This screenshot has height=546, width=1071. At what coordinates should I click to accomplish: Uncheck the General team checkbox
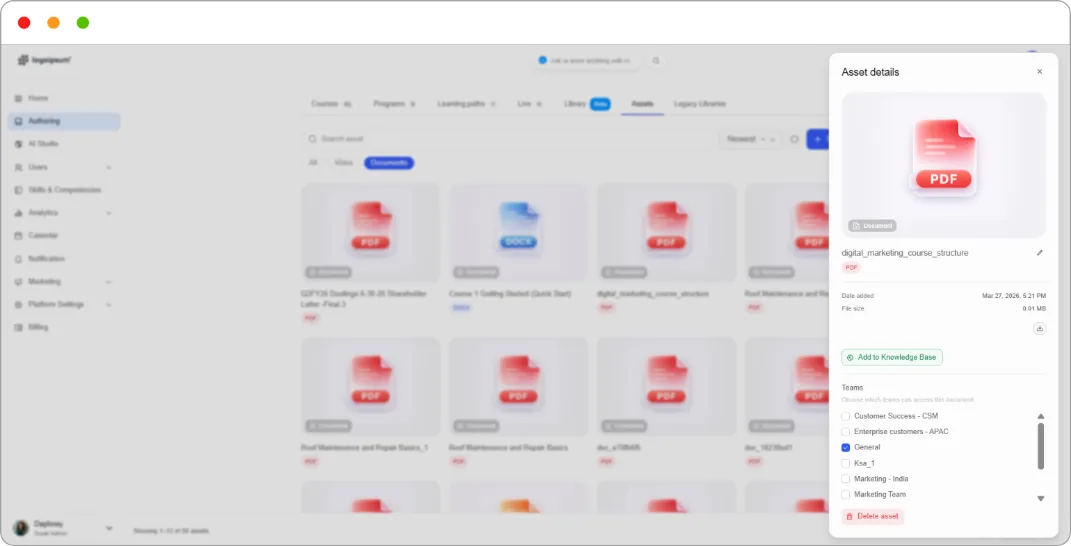pyautogui.click(x=846, y=448)
